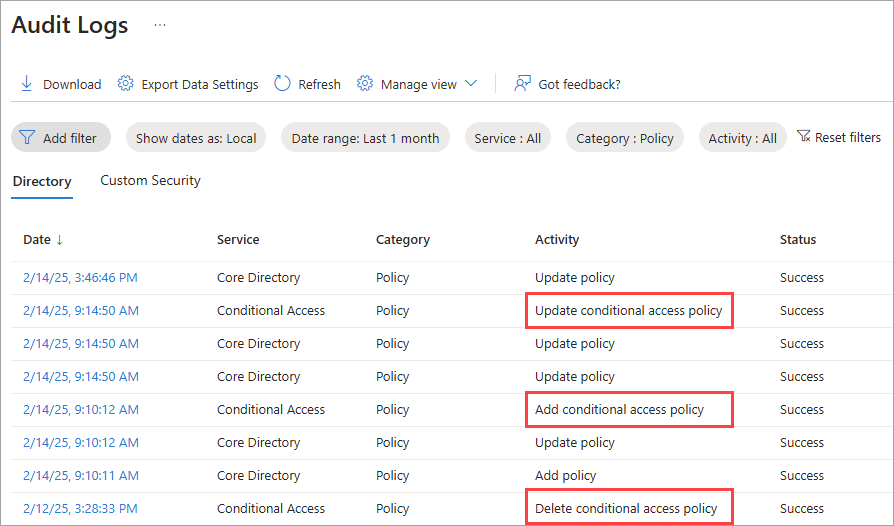Click the Download arrow icon

click(27, 84)
